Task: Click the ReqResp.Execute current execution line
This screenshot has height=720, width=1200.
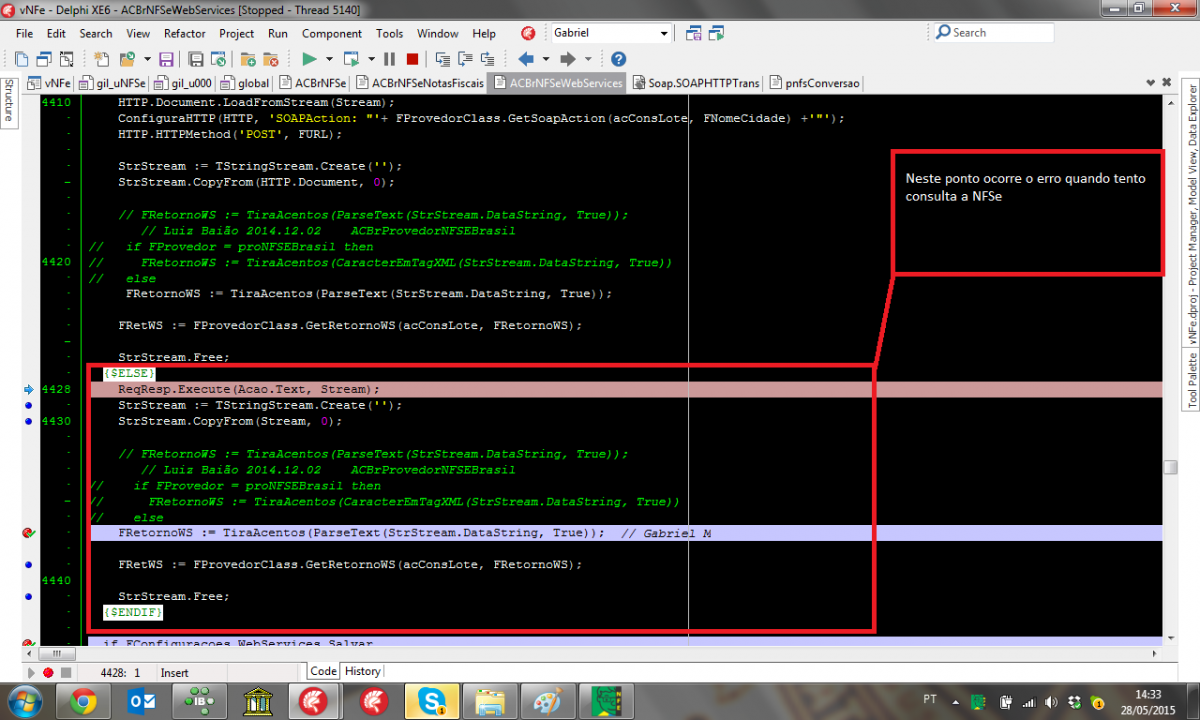Action: point(626,389)
